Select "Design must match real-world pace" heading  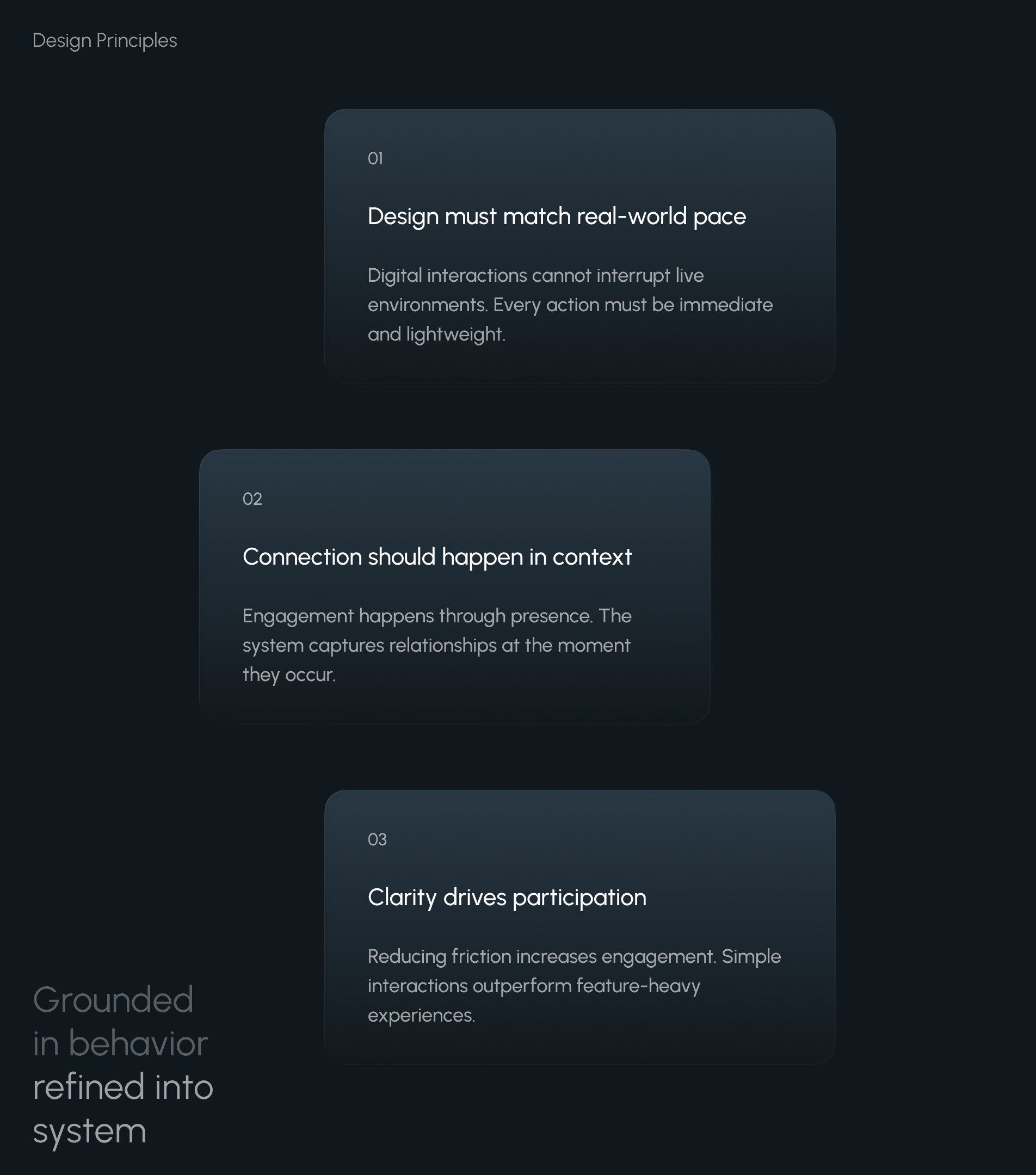[557, 217]
